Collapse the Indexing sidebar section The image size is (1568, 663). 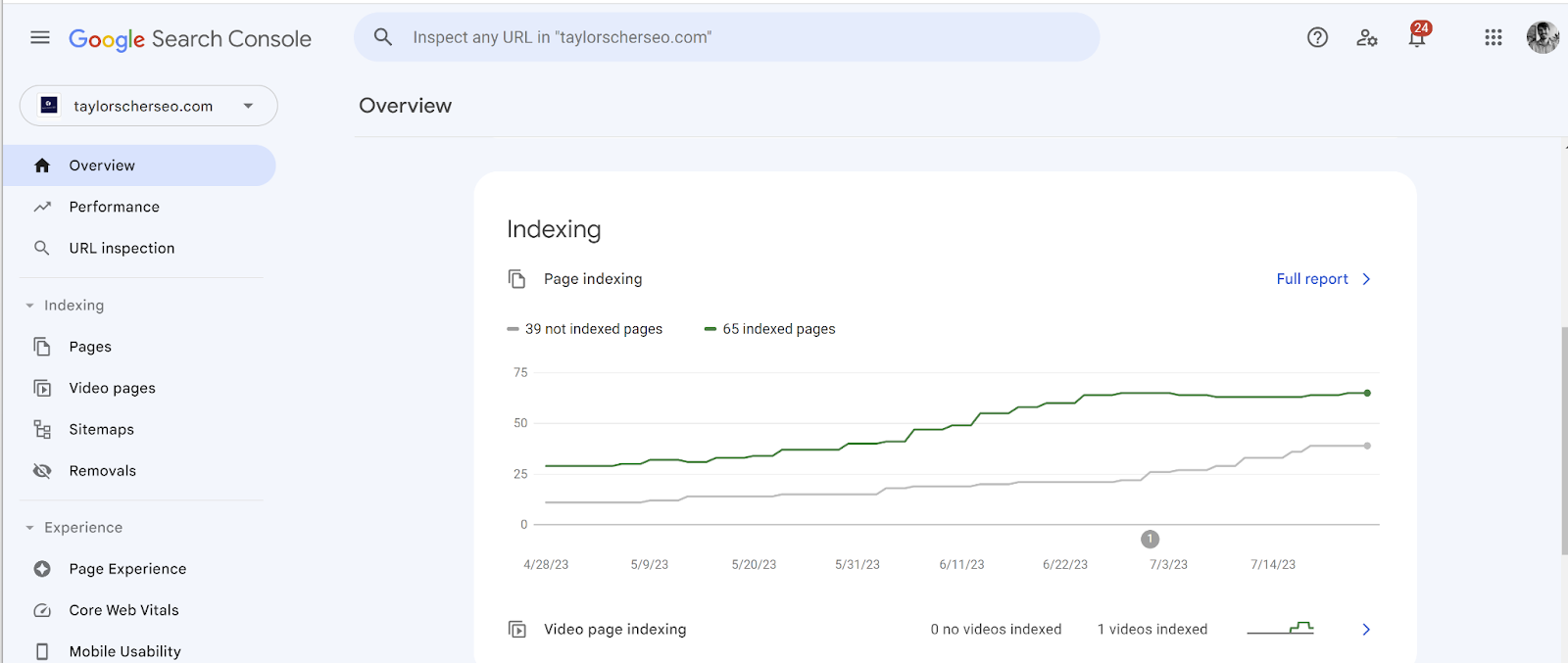point(29,306)
